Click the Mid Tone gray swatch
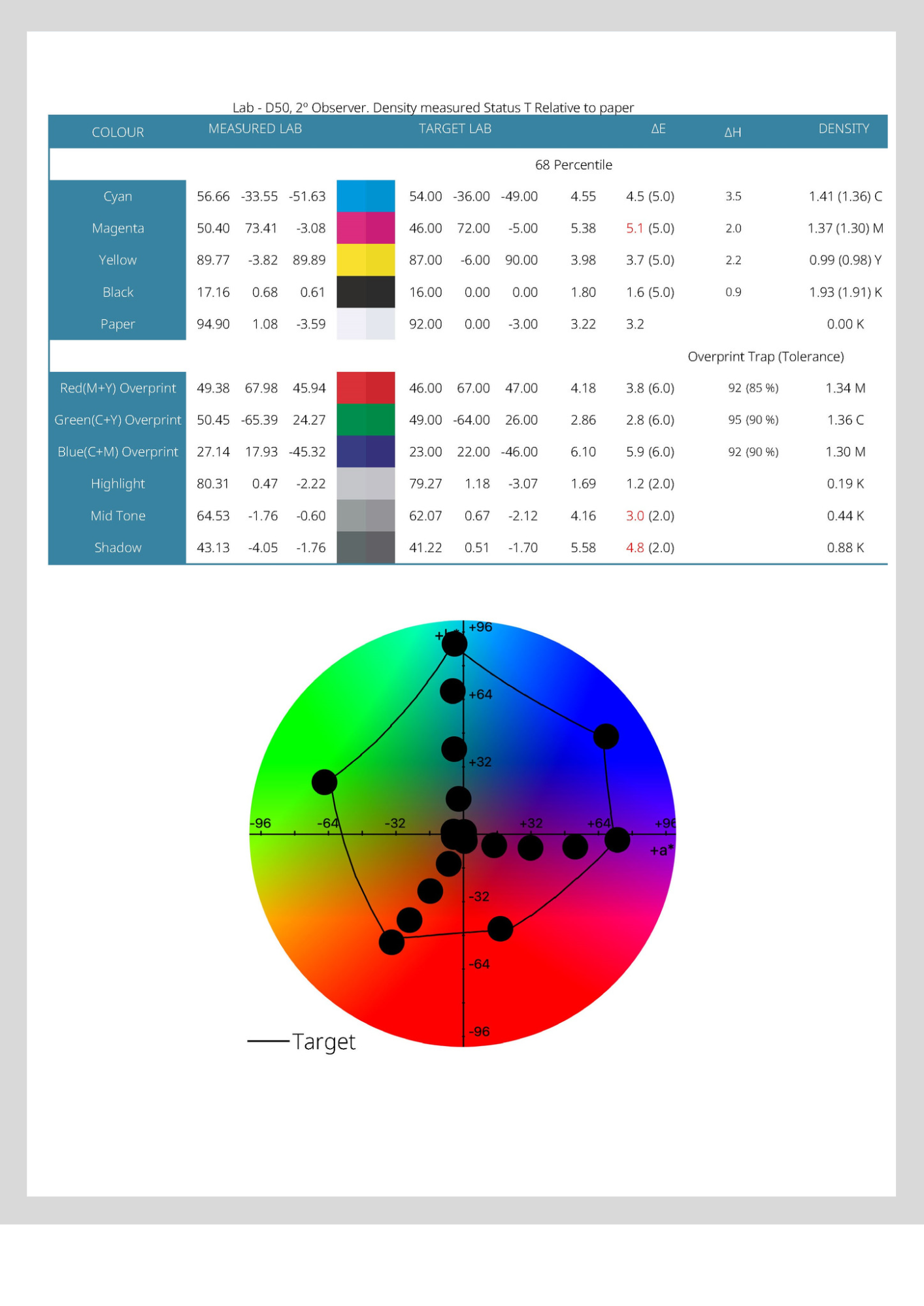This screenshot has height=1306, width=924. [365, 515]
